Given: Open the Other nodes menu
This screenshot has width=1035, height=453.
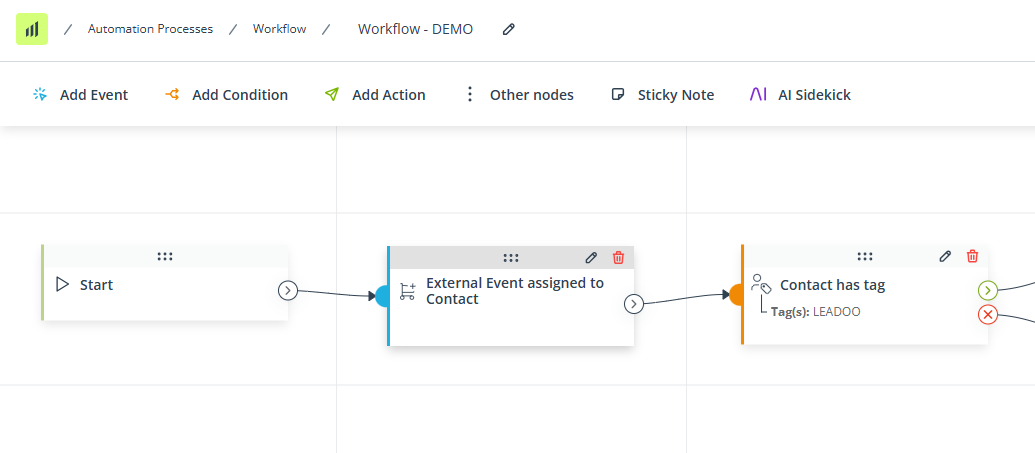Looking at the screenshot, I should click(x=519, y=94).
